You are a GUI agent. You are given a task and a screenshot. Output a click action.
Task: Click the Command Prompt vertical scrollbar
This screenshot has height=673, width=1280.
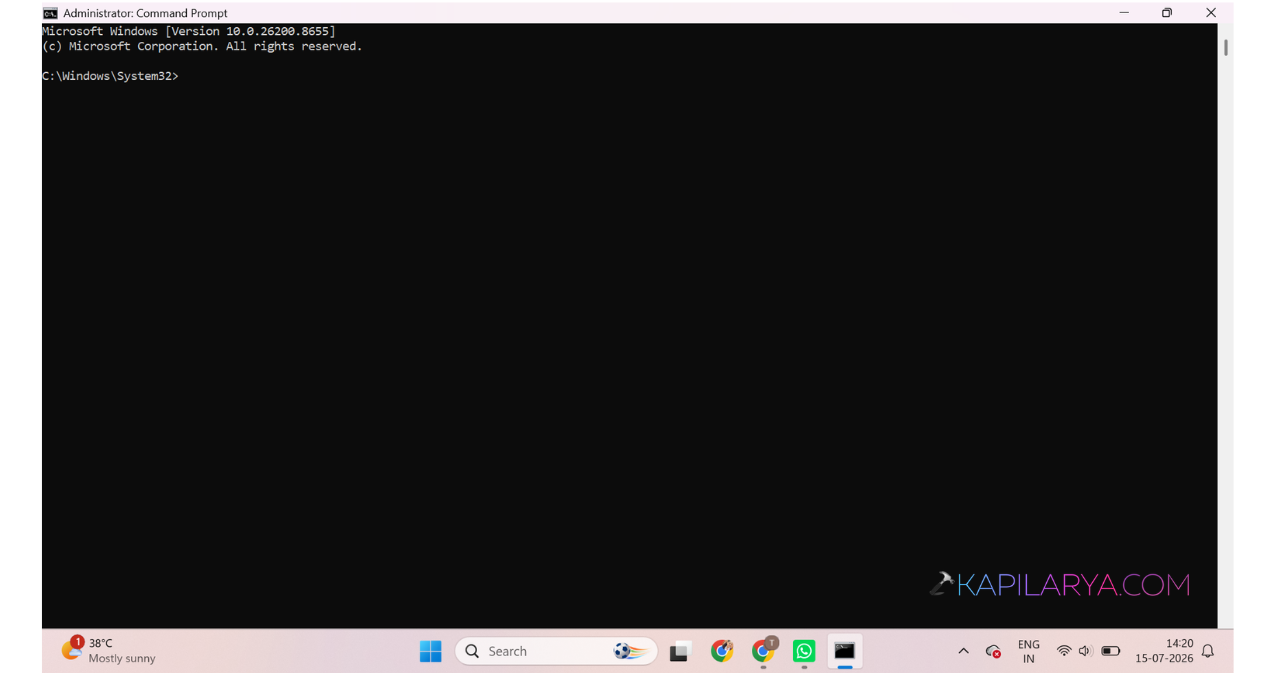click(1225, 48)
